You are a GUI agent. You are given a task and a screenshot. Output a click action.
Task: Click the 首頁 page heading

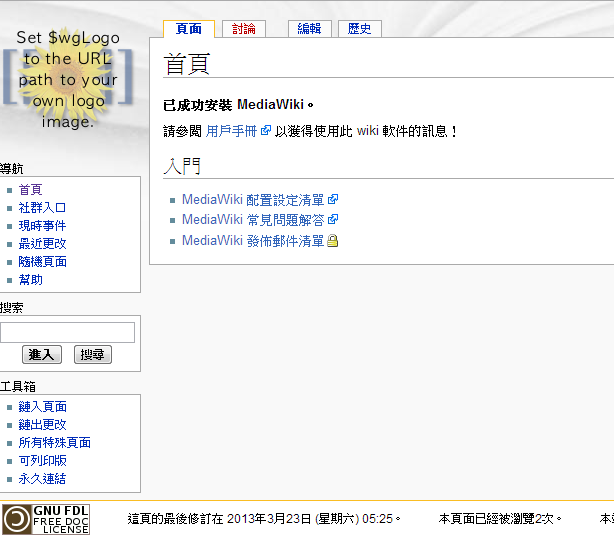187,64
